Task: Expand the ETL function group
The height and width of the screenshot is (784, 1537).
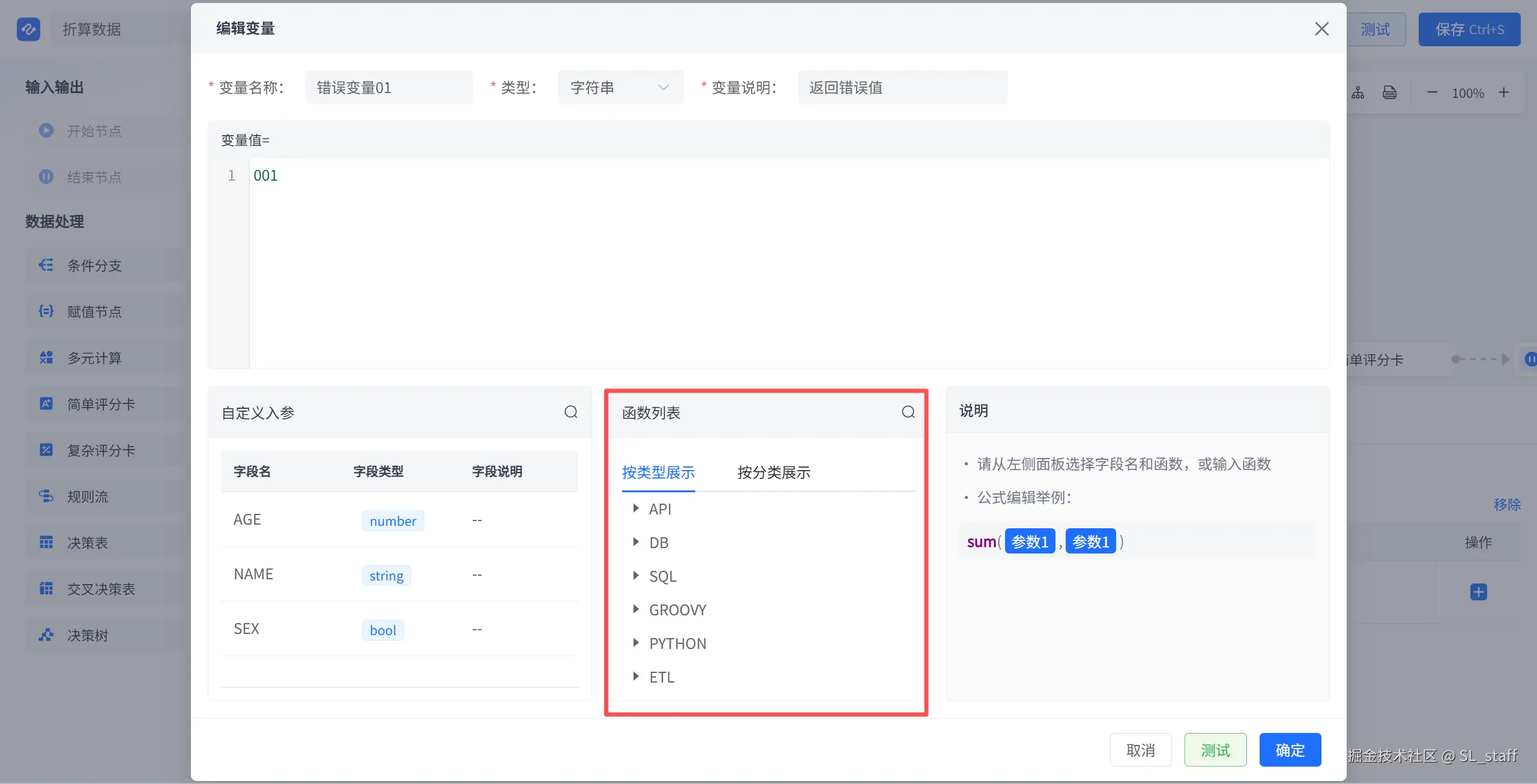Action: [x=636, y=677]
